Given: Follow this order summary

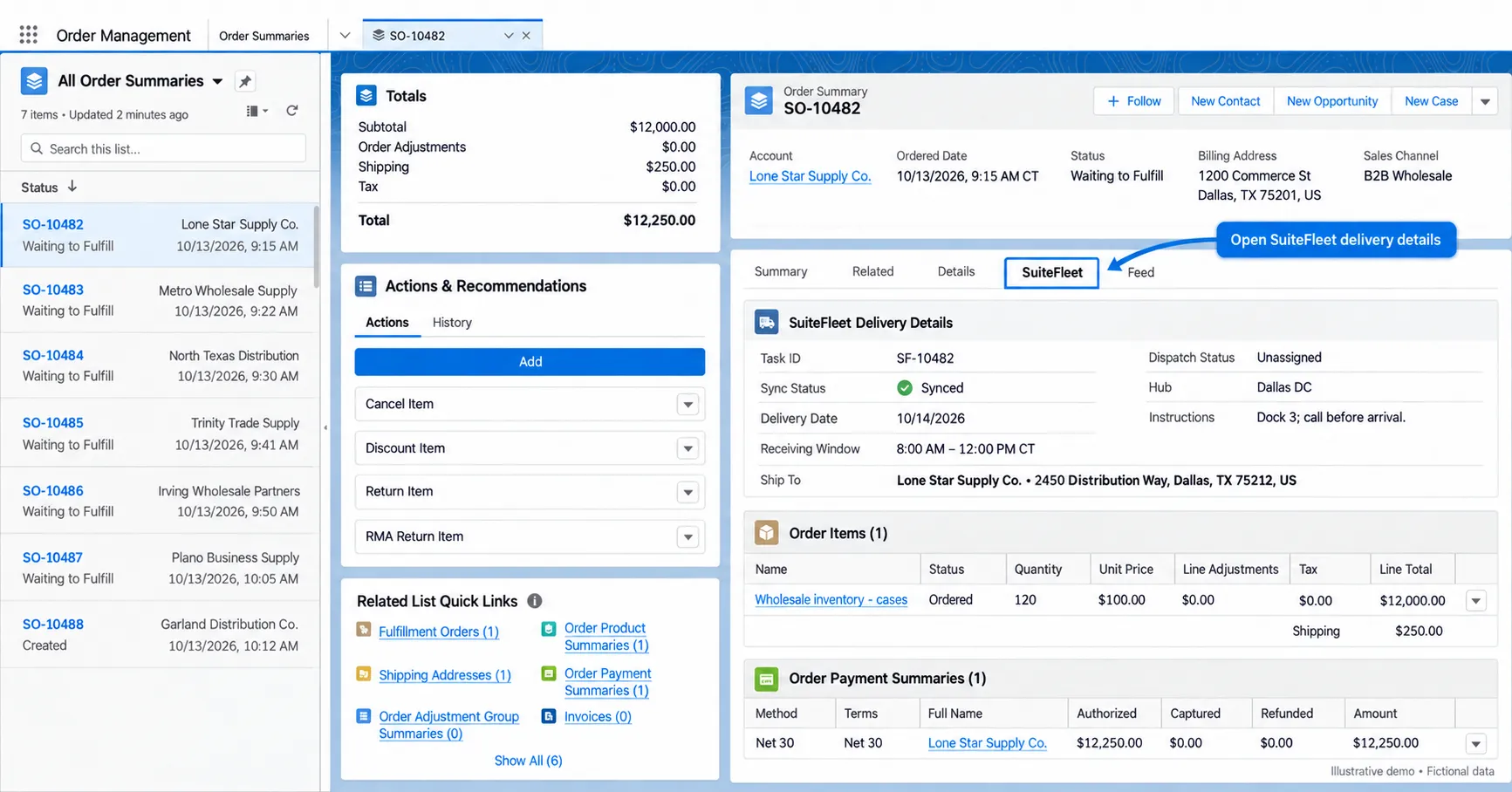Looking at the screenshot, I should tap(1133, 101).
